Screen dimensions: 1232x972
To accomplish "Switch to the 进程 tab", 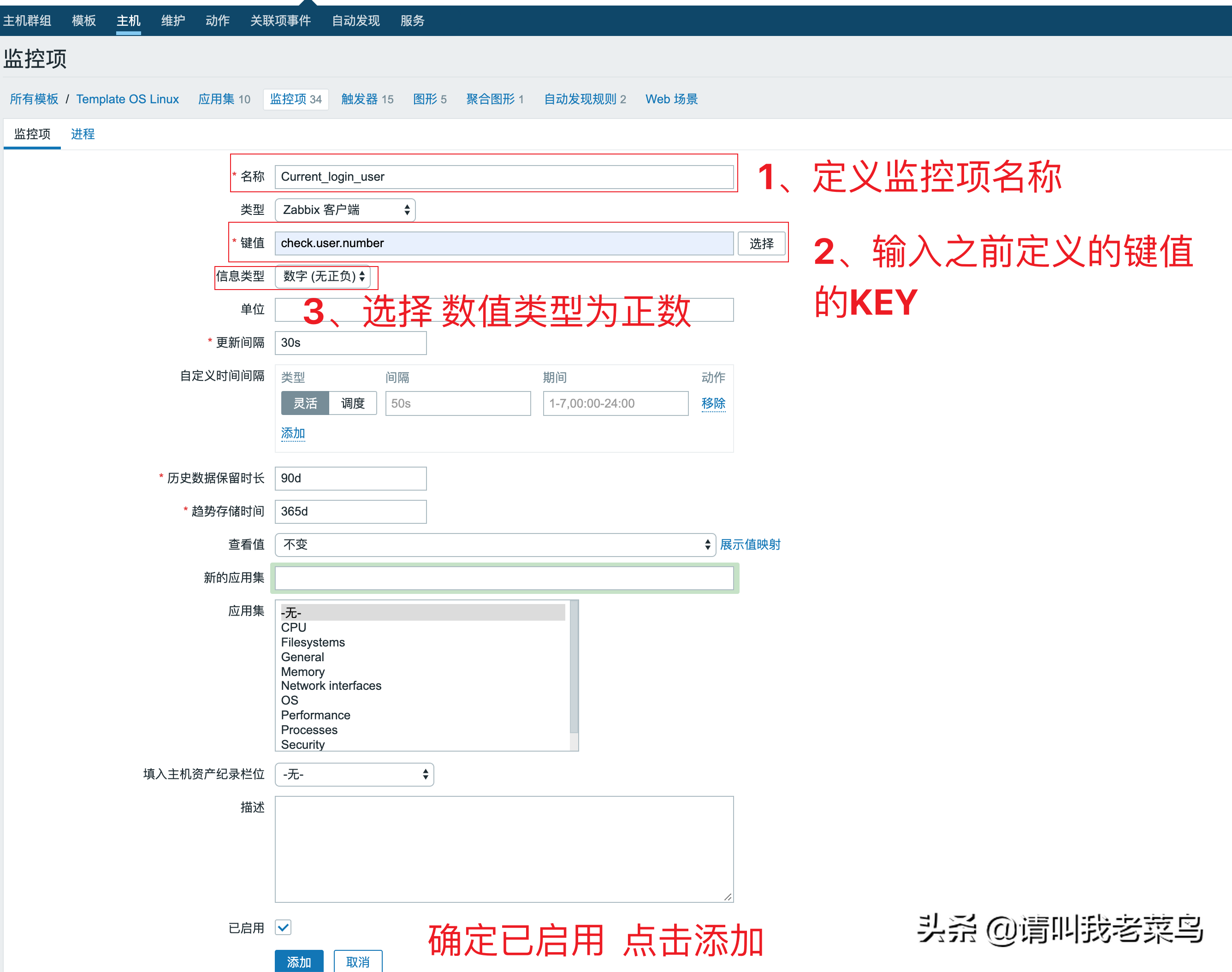I will [82, 134].
